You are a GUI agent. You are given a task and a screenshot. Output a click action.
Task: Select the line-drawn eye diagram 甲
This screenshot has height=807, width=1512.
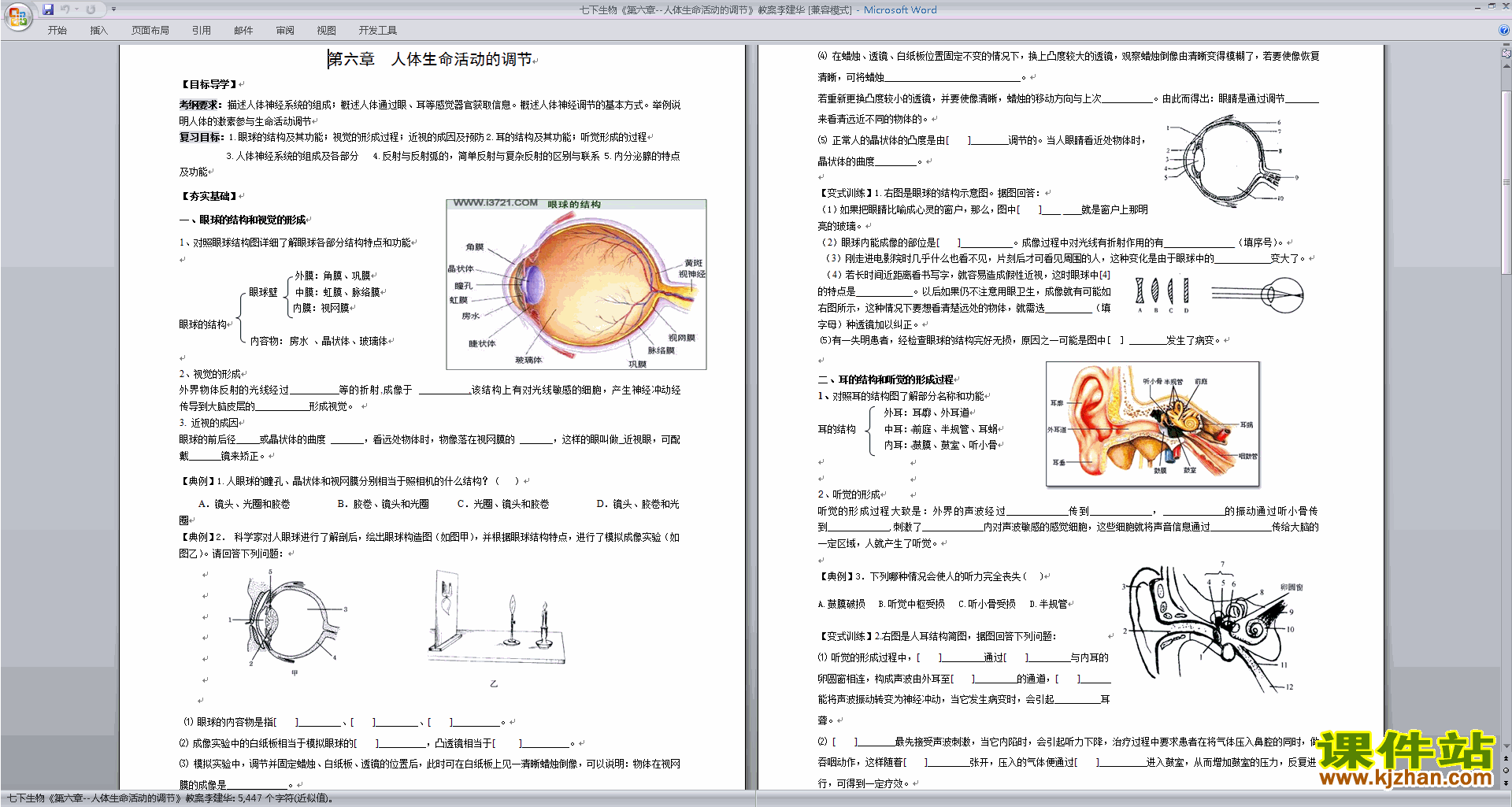287,622
